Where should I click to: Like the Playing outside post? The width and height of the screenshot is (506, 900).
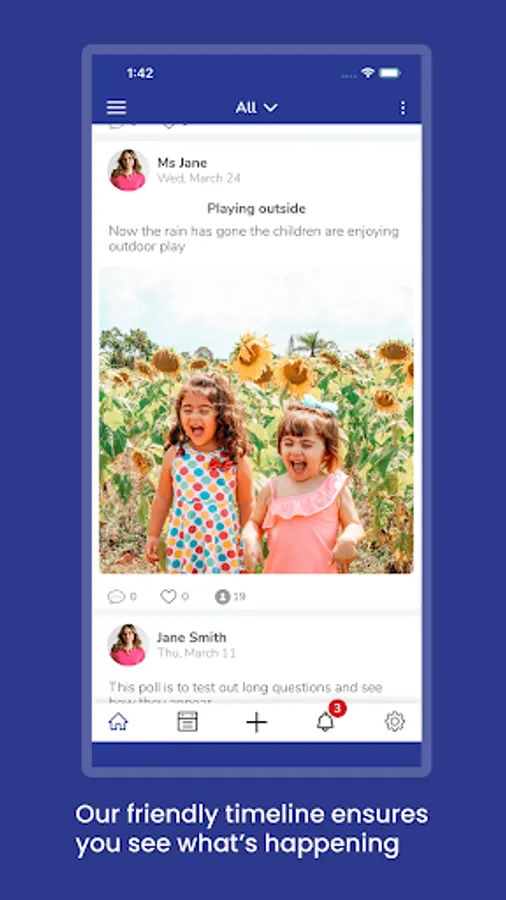point(174,597)
